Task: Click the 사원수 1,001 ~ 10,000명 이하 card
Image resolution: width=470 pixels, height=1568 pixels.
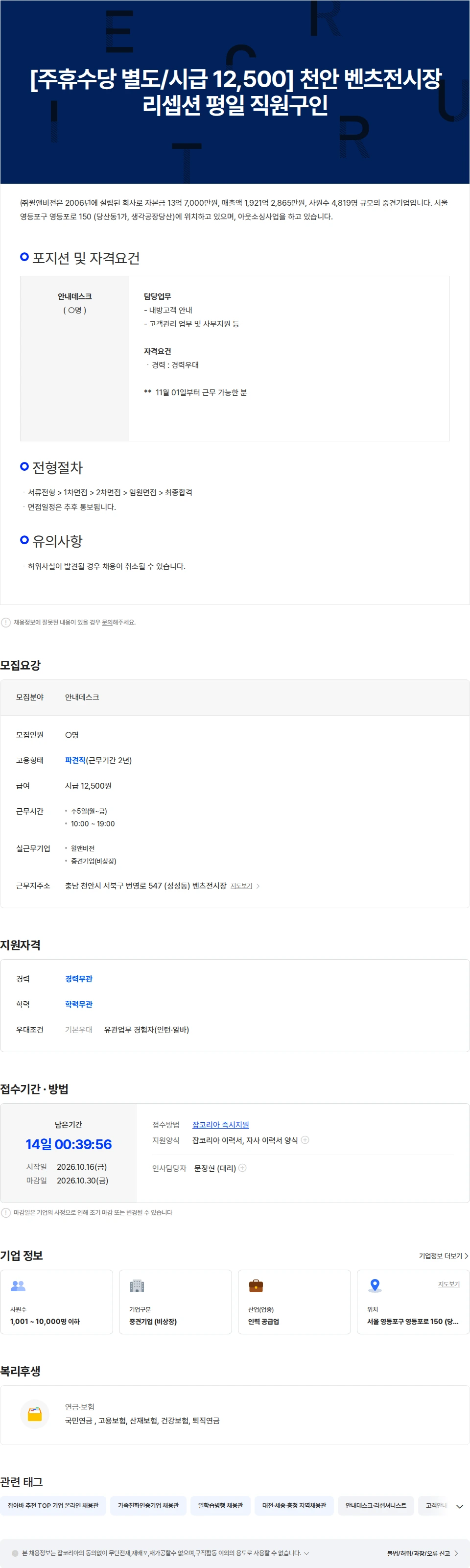Action: pyautogui.click(x=56, y=1302)
